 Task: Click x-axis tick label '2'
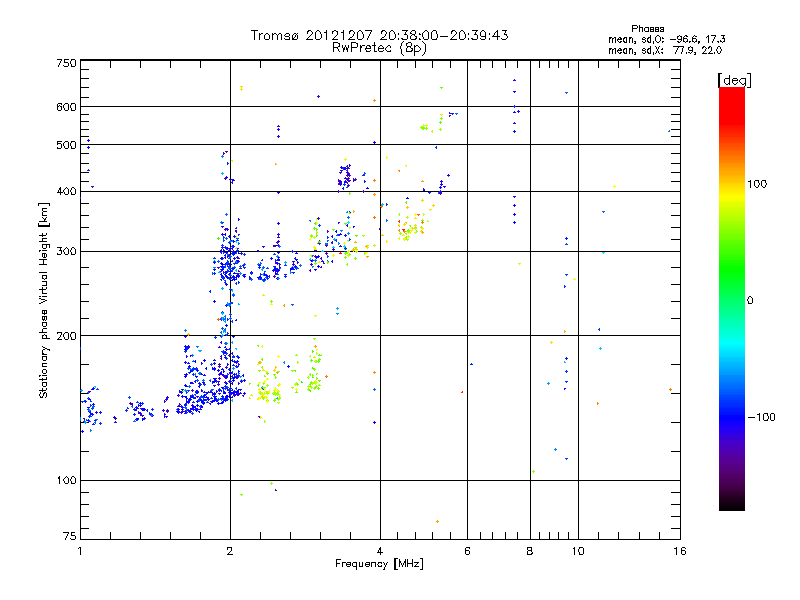(x=230, y=551)
